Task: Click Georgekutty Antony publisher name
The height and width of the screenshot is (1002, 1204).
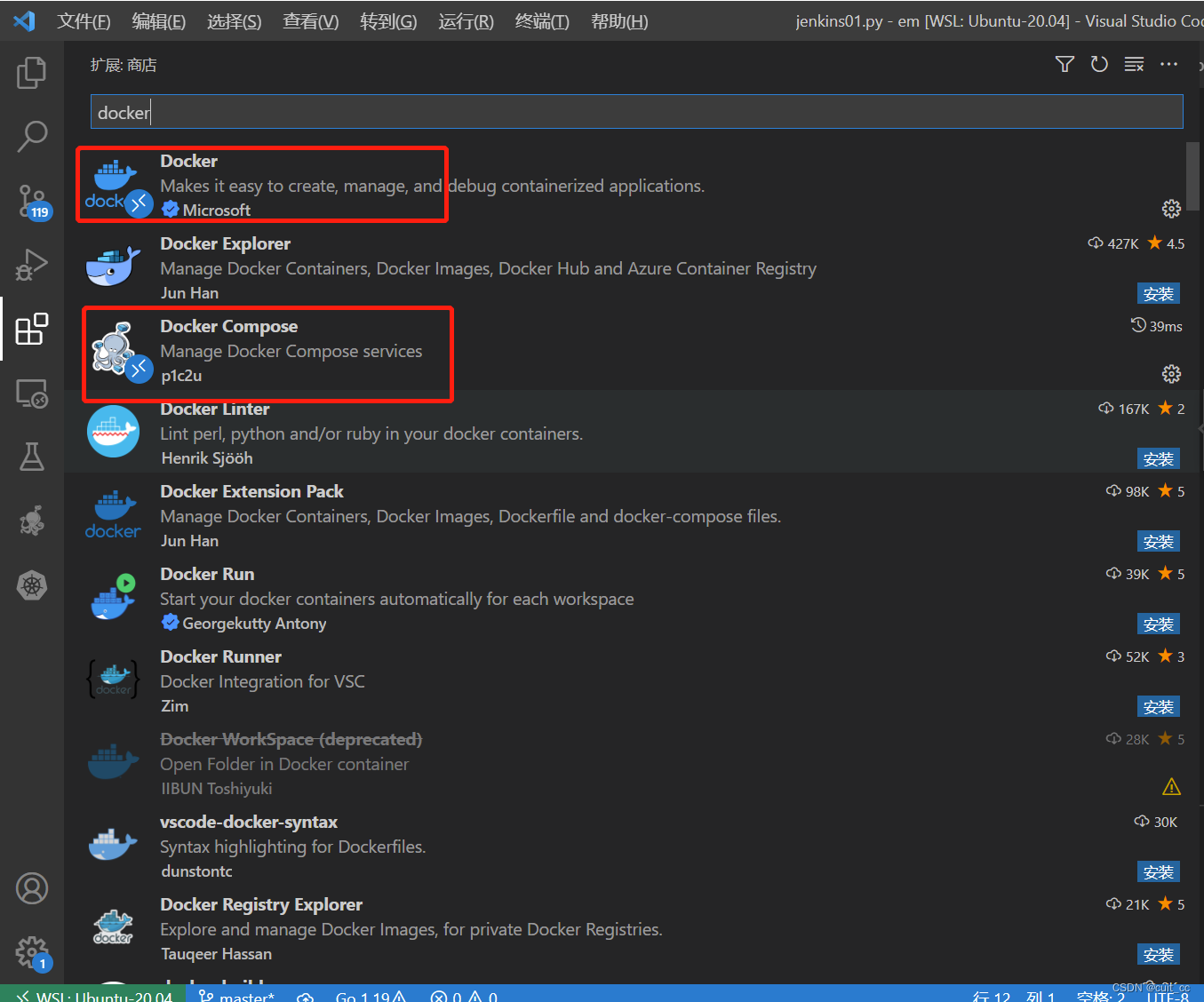Action: [x=254, y=624]
